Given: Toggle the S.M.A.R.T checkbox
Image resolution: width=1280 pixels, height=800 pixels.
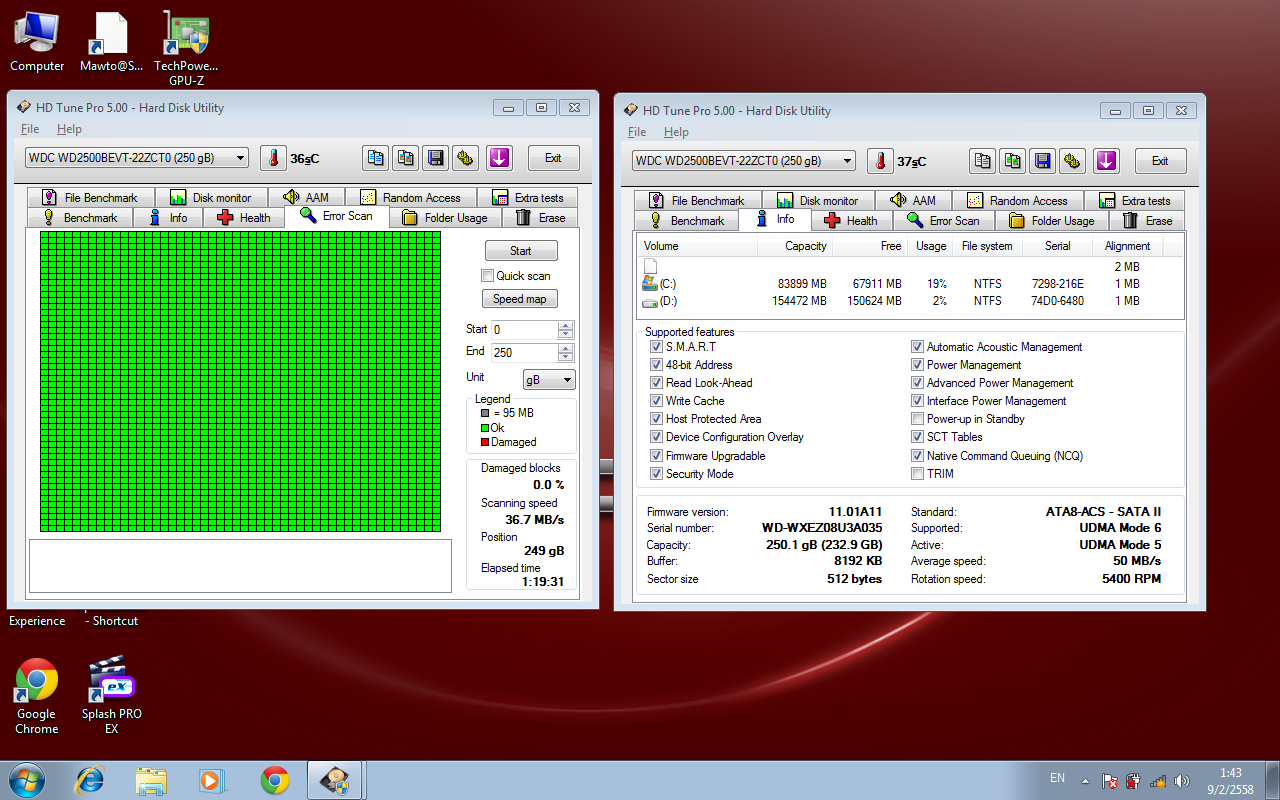Looking at the screenshot, I should (x=656, y=347).
